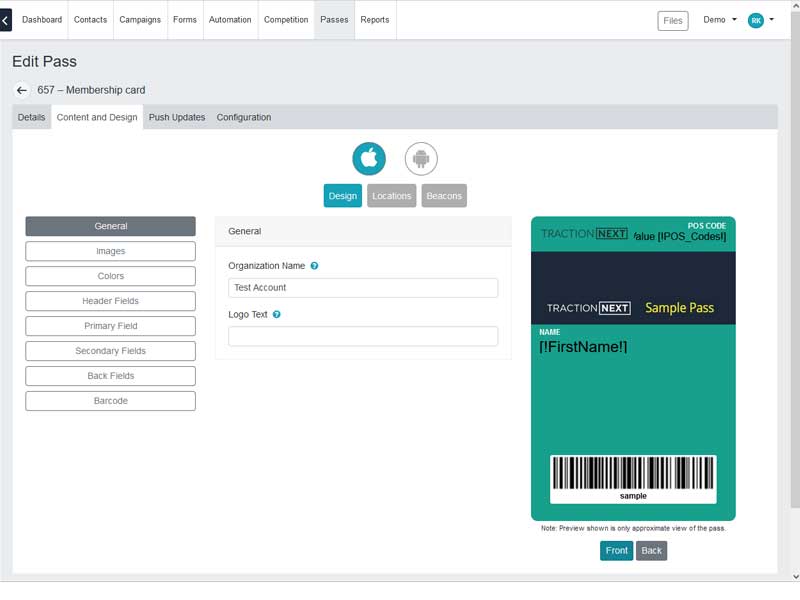
Task: Select the Android platform icon
Action: (x=421, y=158)
